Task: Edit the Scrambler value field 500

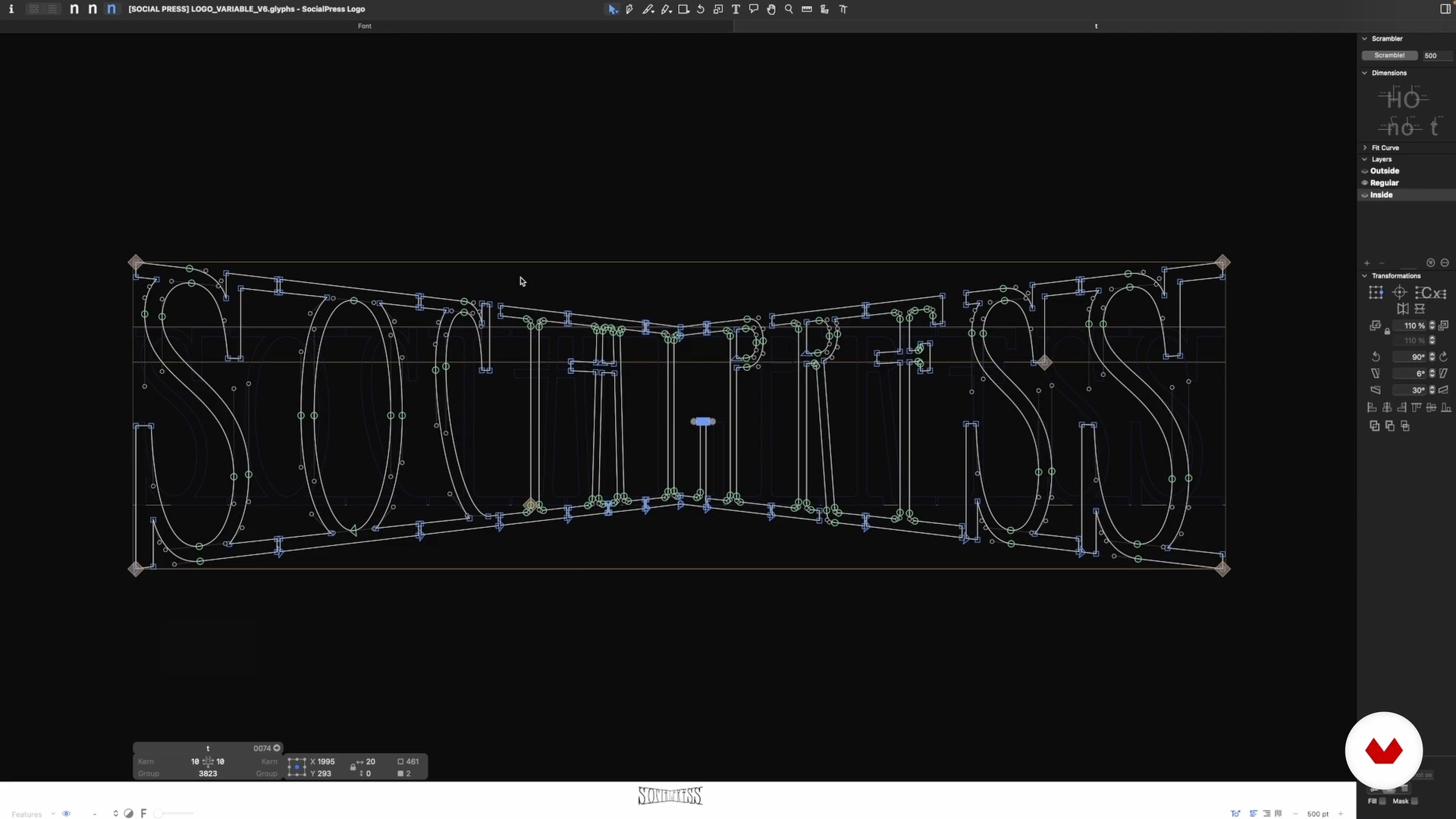Action: (x=1436, y=55)
